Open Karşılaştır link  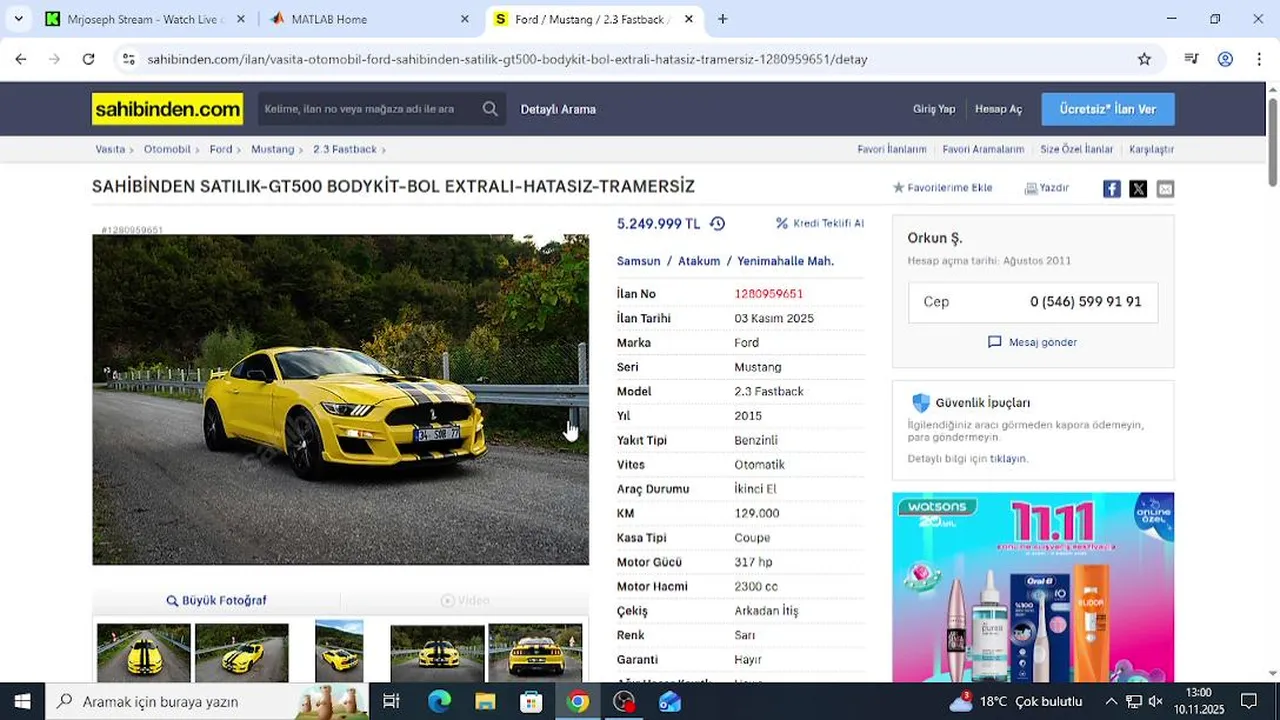(1151, 149)
